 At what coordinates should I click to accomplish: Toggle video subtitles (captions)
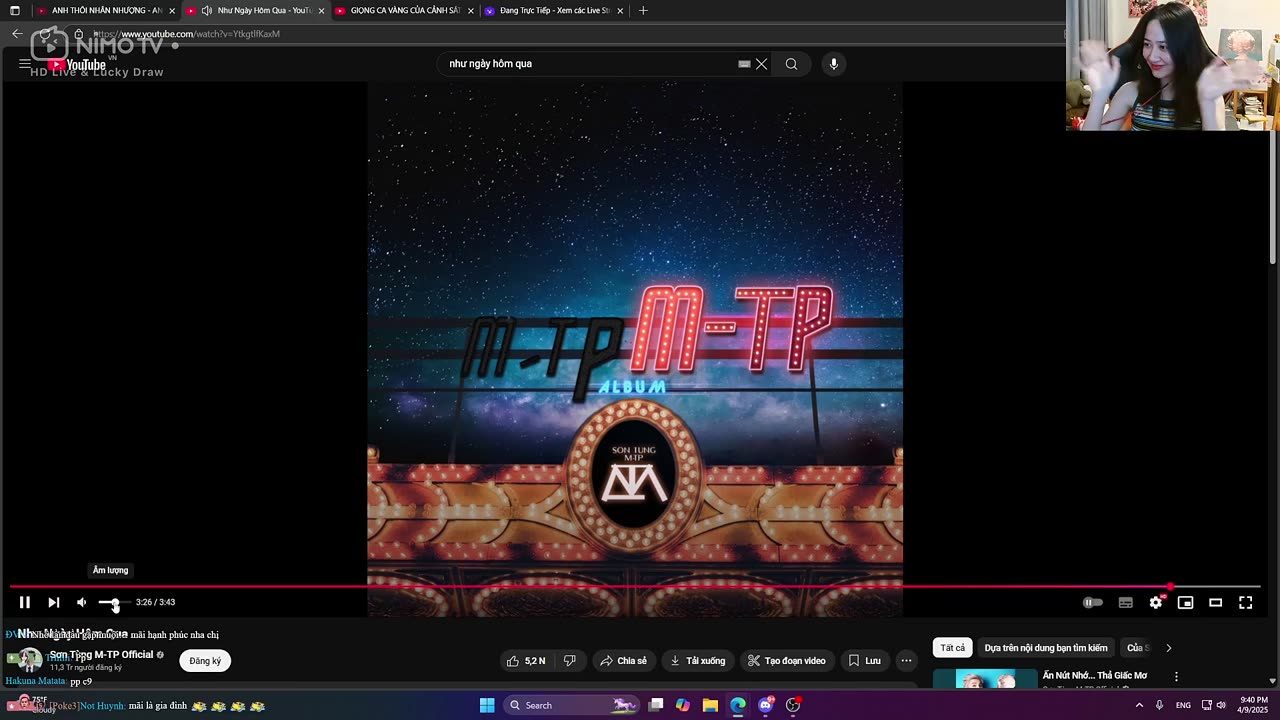1125,602
